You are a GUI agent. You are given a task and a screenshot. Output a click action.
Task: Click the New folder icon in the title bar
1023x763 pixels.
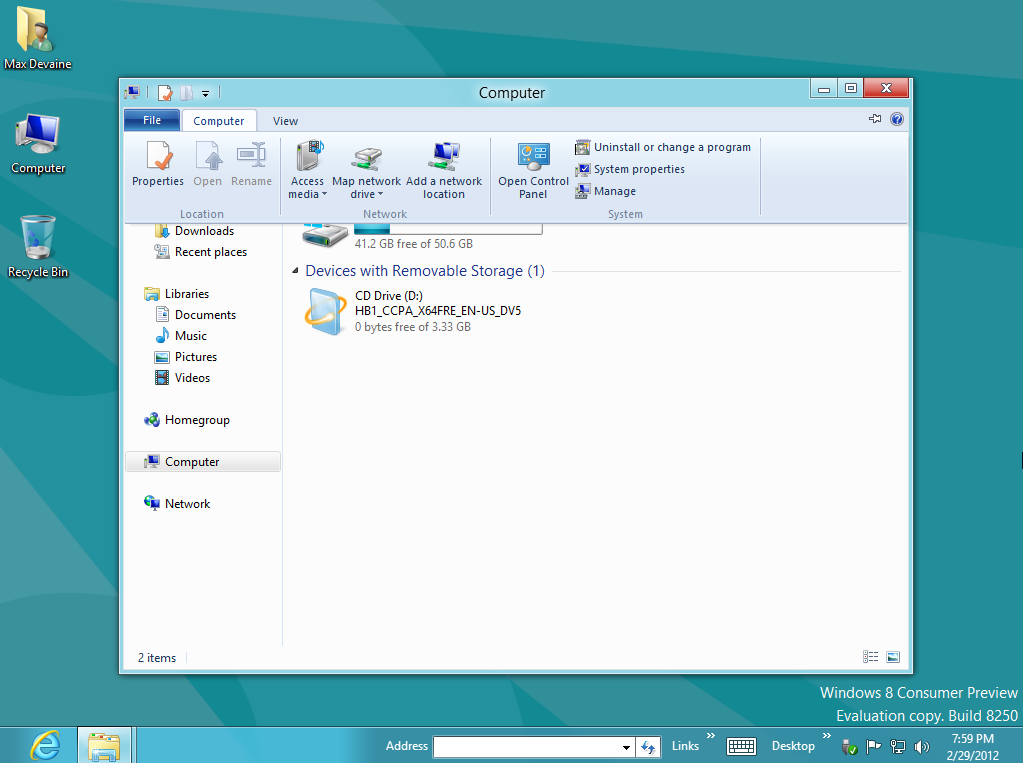tap(187, 93)
